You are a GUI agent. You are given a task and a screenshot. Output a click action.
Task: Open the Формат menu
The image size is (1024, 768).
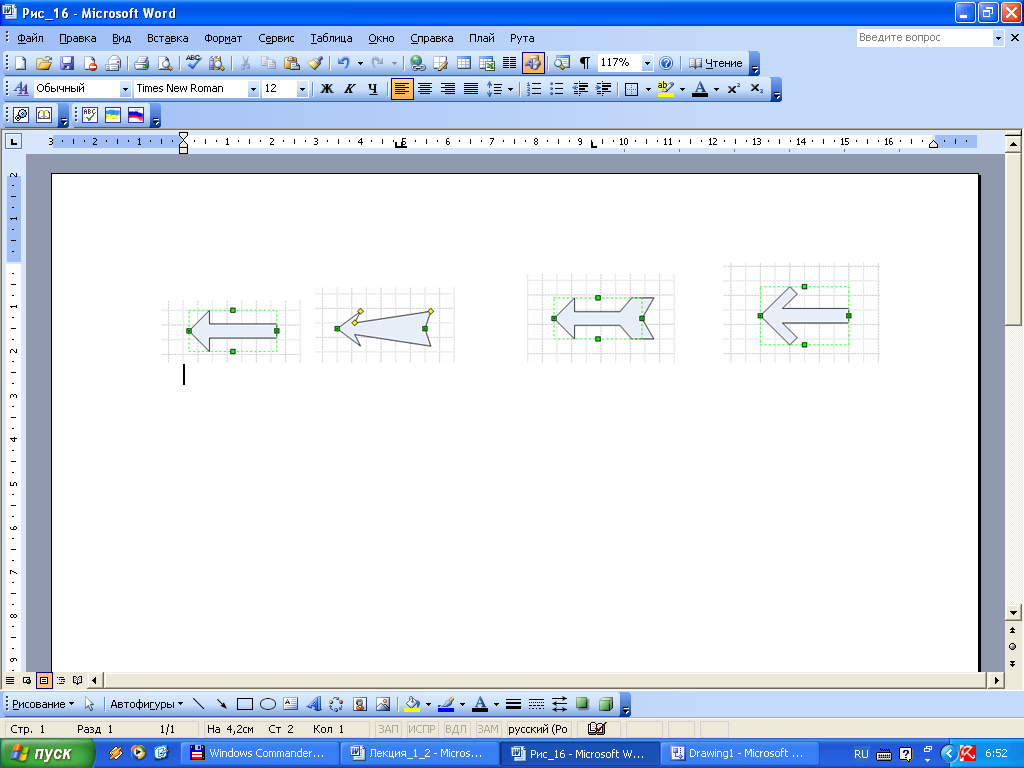[223, 38]
